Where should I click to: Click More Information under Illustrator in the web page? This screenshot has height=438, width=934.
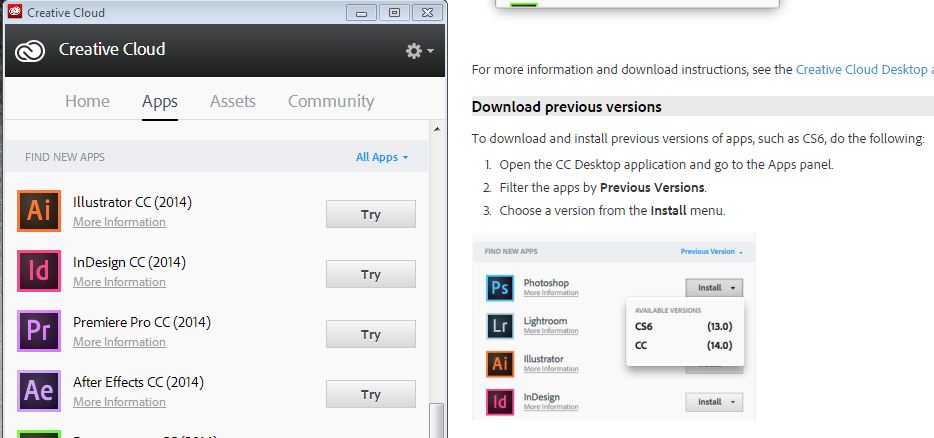pos(551,369)
